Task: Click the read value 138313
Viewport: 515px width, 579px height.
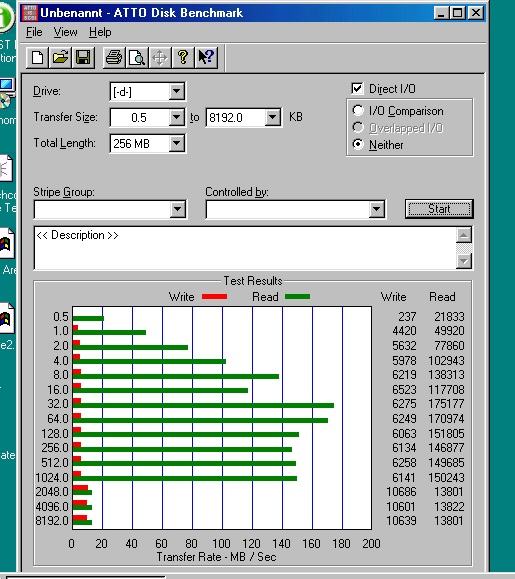Action: coord(446,375)
